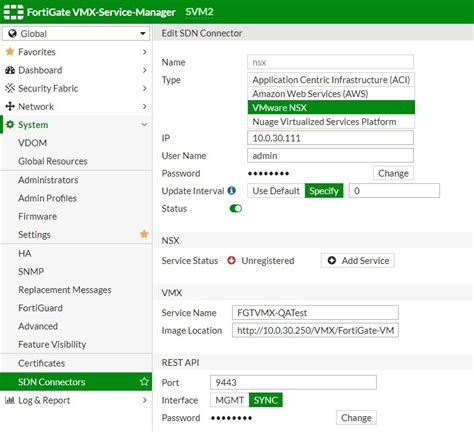Click Change button for REST API password
The height and width of the screenshot is (432, 474).
pos(356,418)
